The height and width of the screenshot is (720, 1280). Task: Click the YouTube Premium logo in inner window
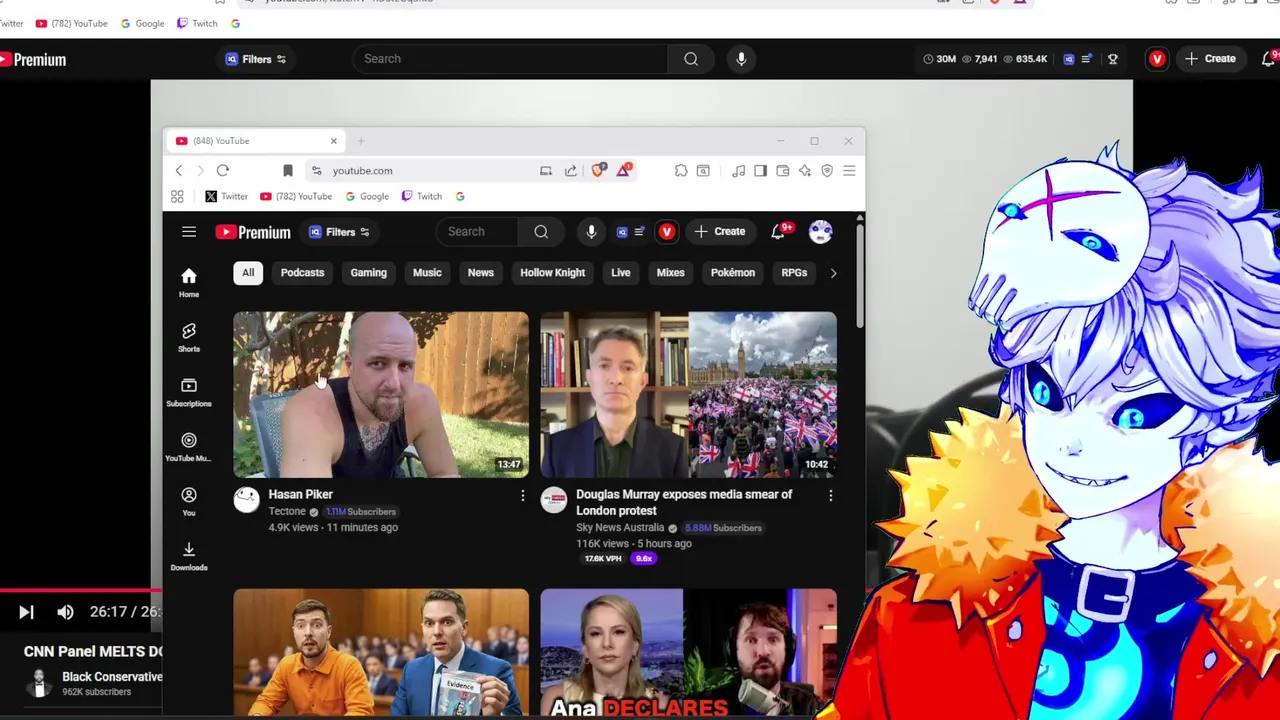click(x=253, y=232)
